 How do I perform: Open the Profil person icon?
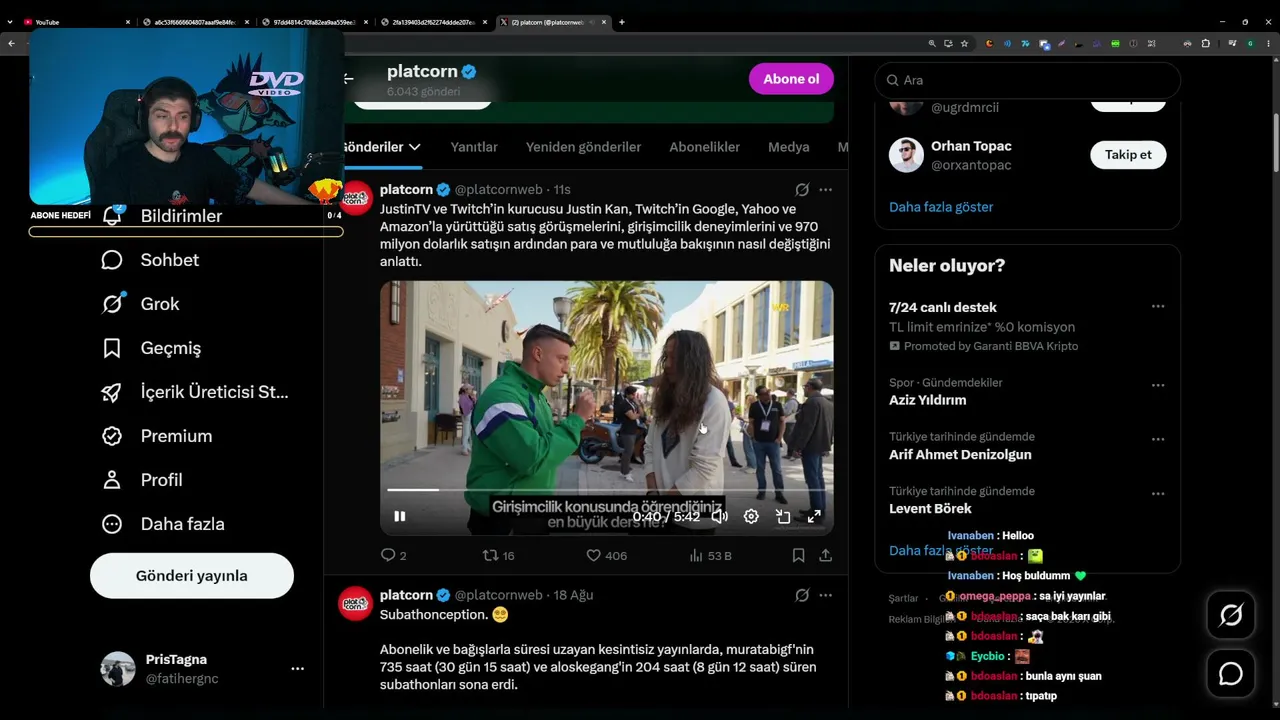pos(112,480)
